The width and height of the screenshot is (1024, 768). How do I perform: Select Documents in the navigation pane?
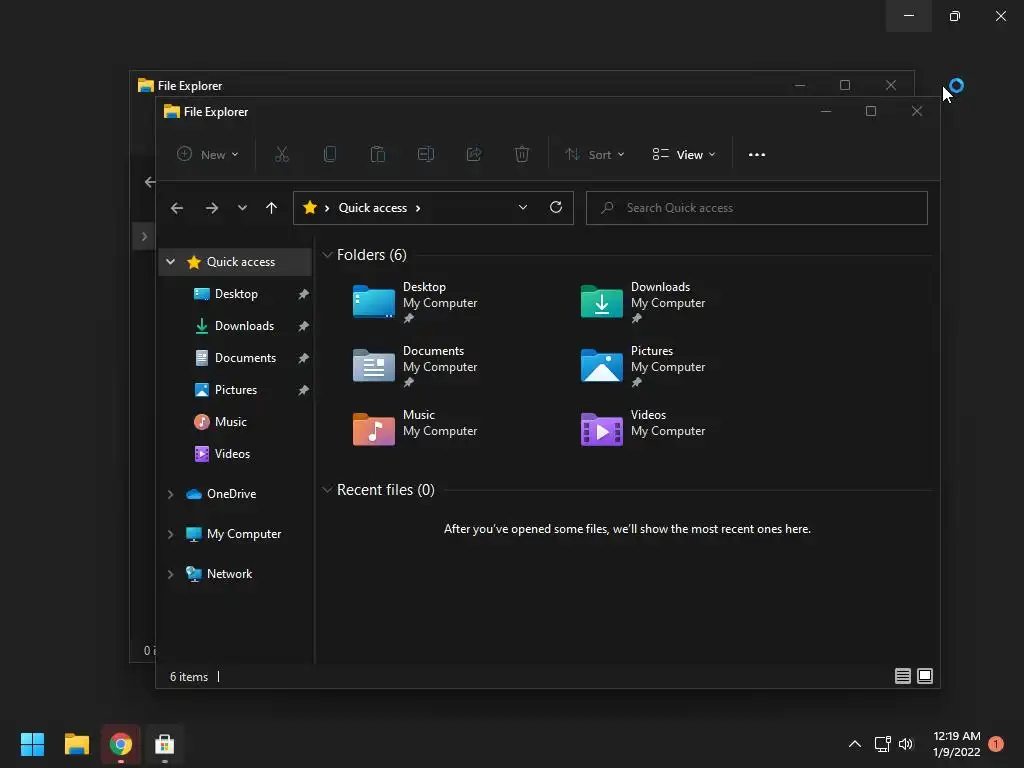point(246,358)
